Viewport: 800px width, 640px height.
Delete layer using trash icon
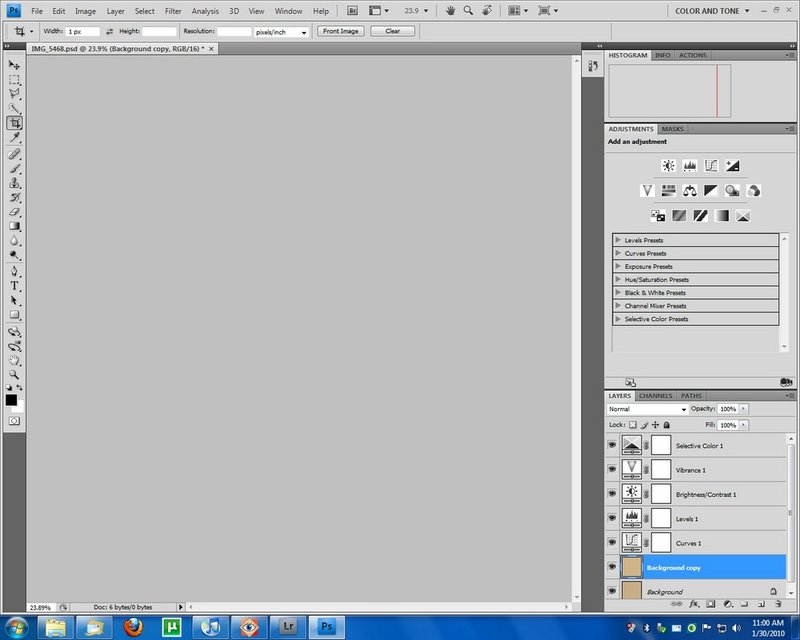click(x=777, y=605)
